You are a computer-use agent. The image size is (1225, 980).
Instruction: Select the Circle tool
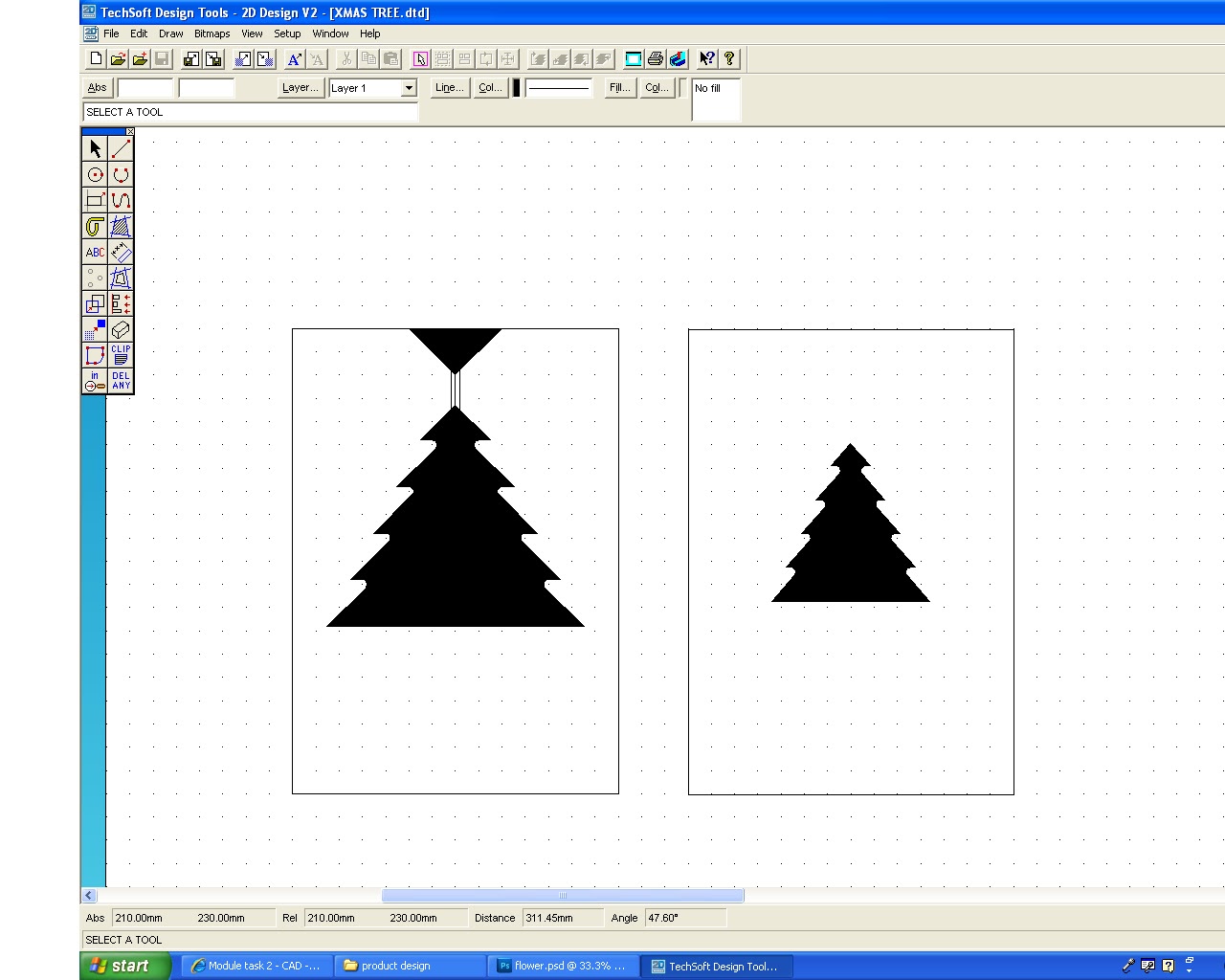(95, 174)
